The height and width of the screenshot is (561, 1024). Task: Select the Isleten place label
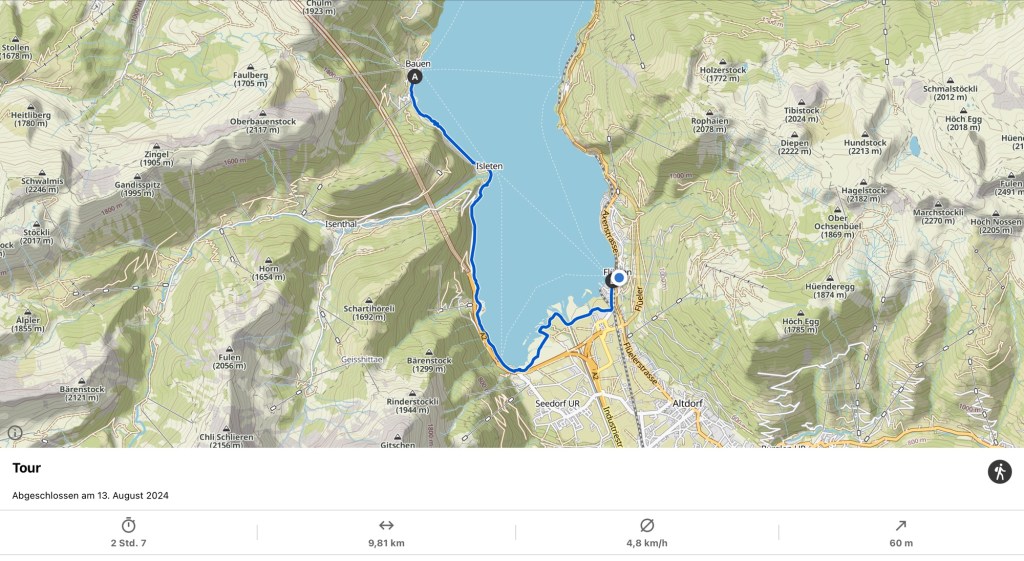click(x=489, y=166)
